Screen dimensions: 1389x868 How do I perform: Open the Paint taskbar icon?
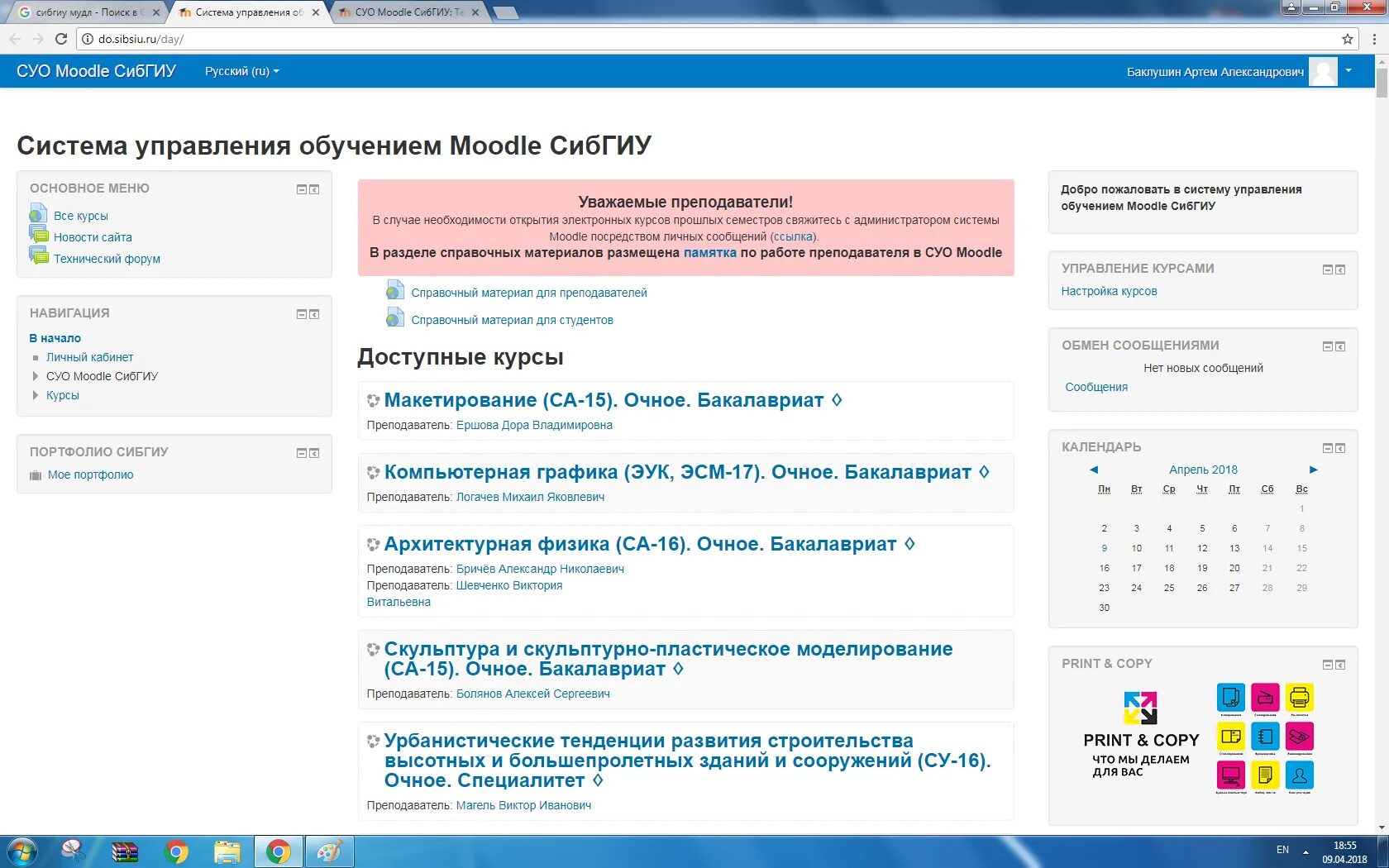(329, 851)
